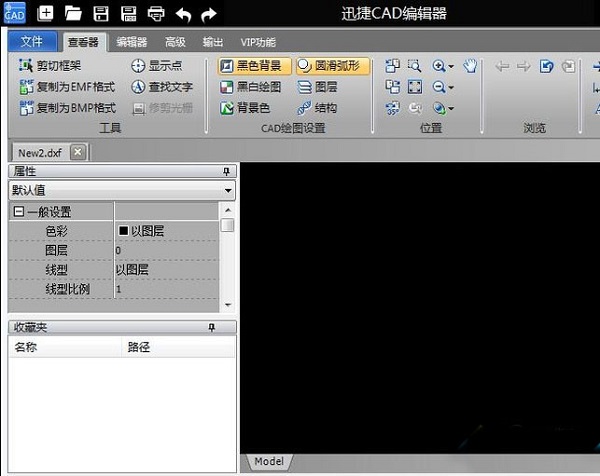Switch to the 高级 advanced tab
Viewport: 600px width, 476px height.
point(175,42)
